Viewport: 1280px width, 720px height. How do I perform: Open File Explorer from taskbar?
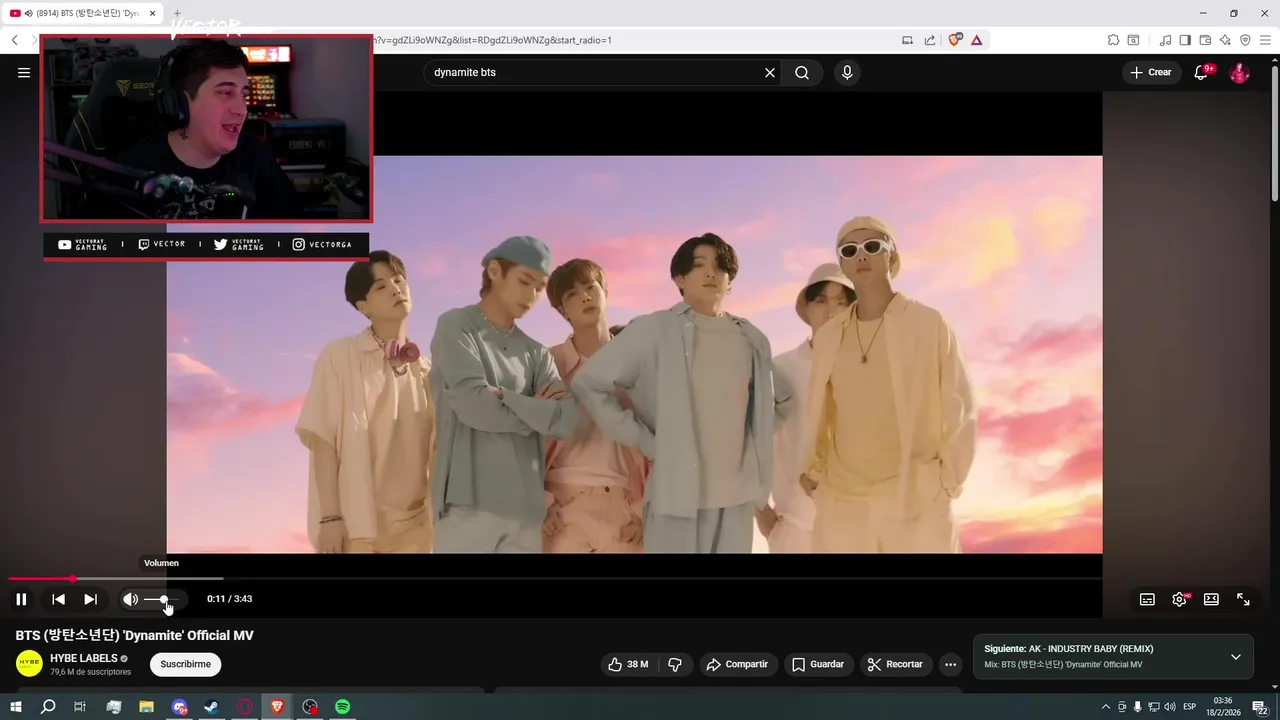pyautogui.click(x=146, y=707)
